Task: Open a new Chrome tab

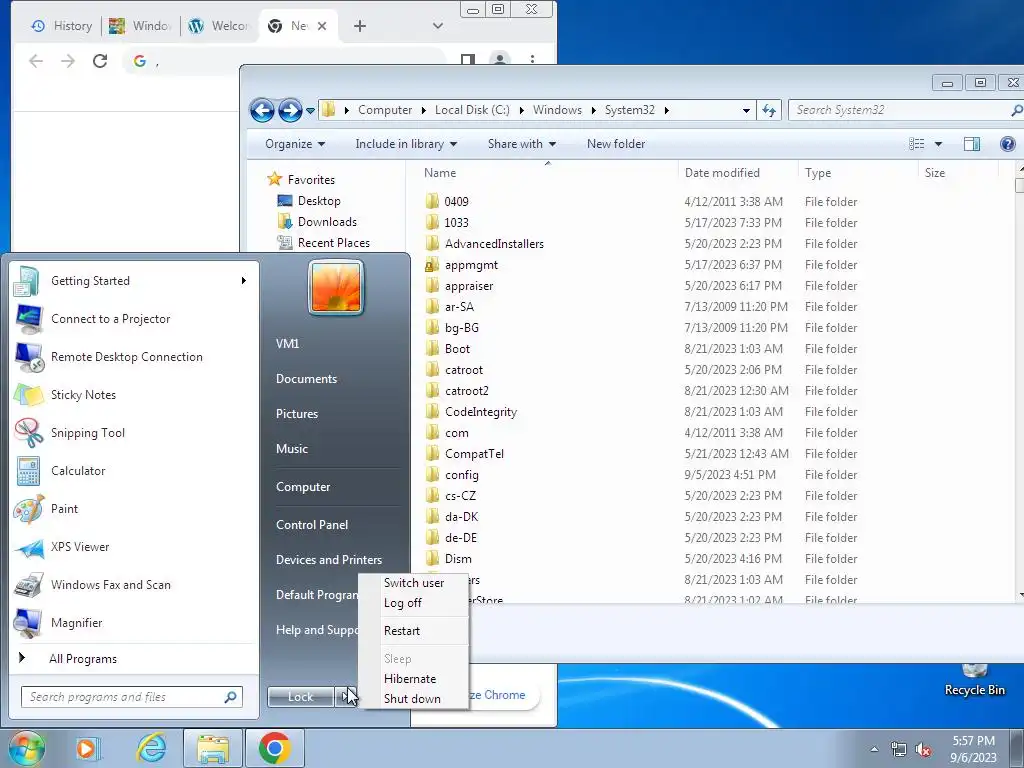Action: (359, 26)
